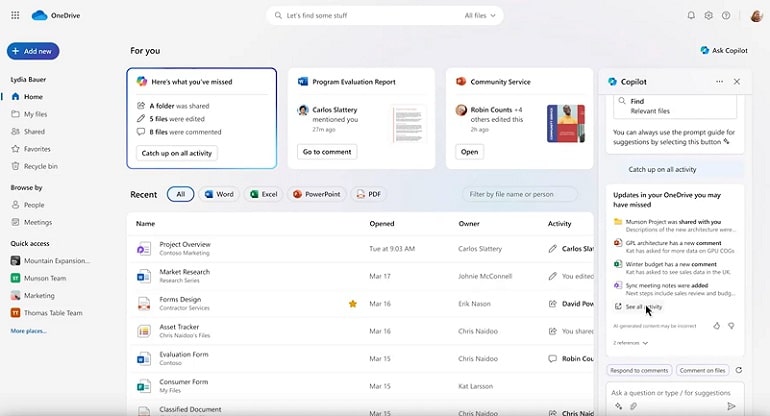Open Marketing quick access item
This screenshot has height=416, width=770.
(32, 296)
